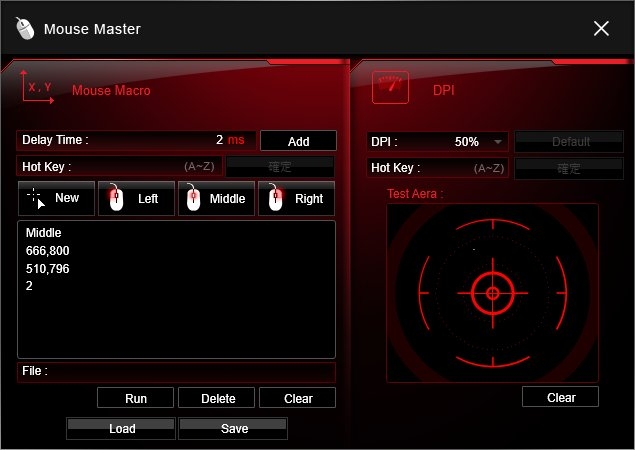This screenshot has height=450, width=635.
Task: Click the 'Mouse Macro' section title
Action: (111, 90)
